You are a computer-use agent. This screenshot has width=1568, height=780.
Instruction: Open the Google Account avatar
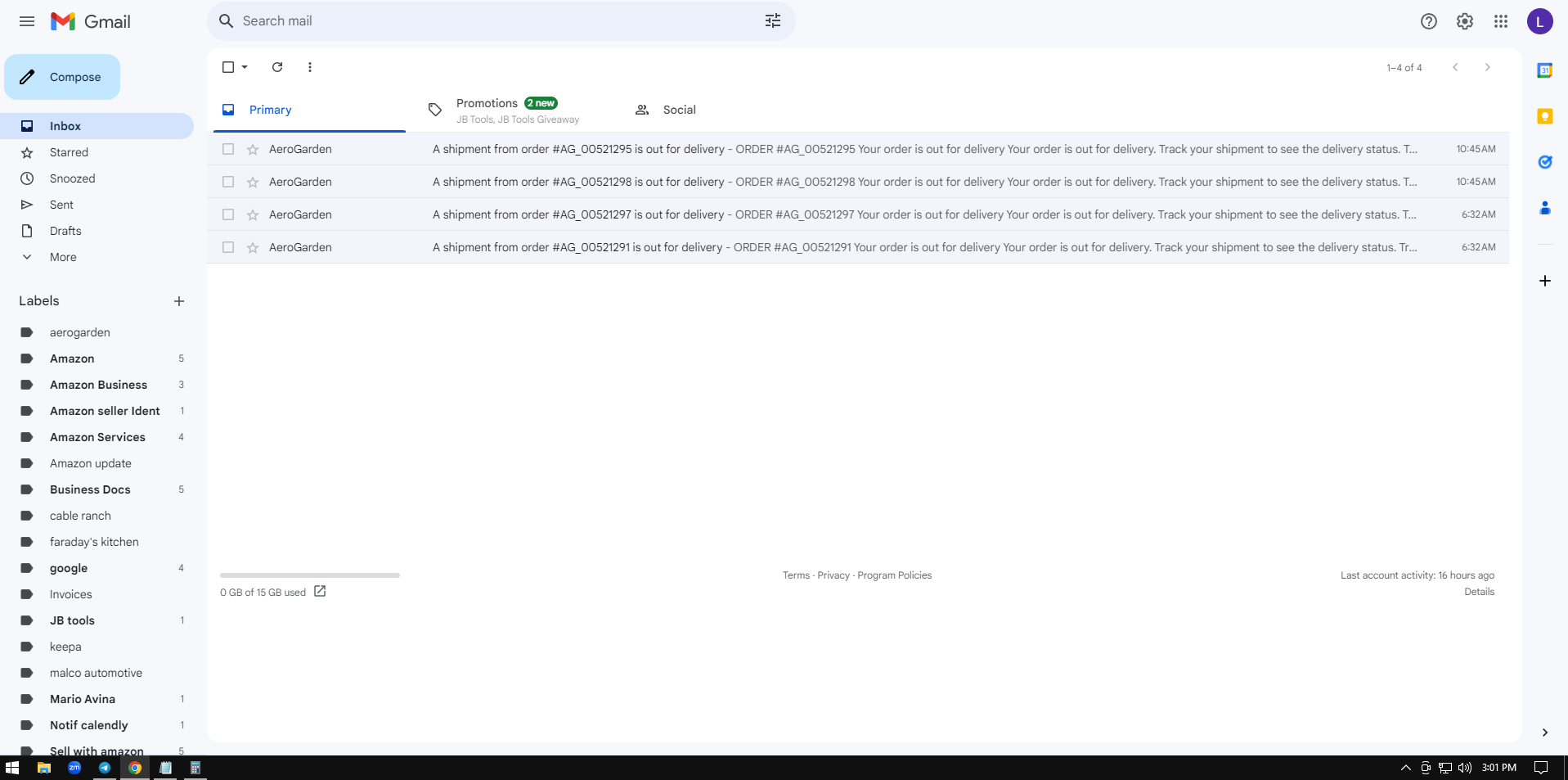click(x=1540, y=21)
